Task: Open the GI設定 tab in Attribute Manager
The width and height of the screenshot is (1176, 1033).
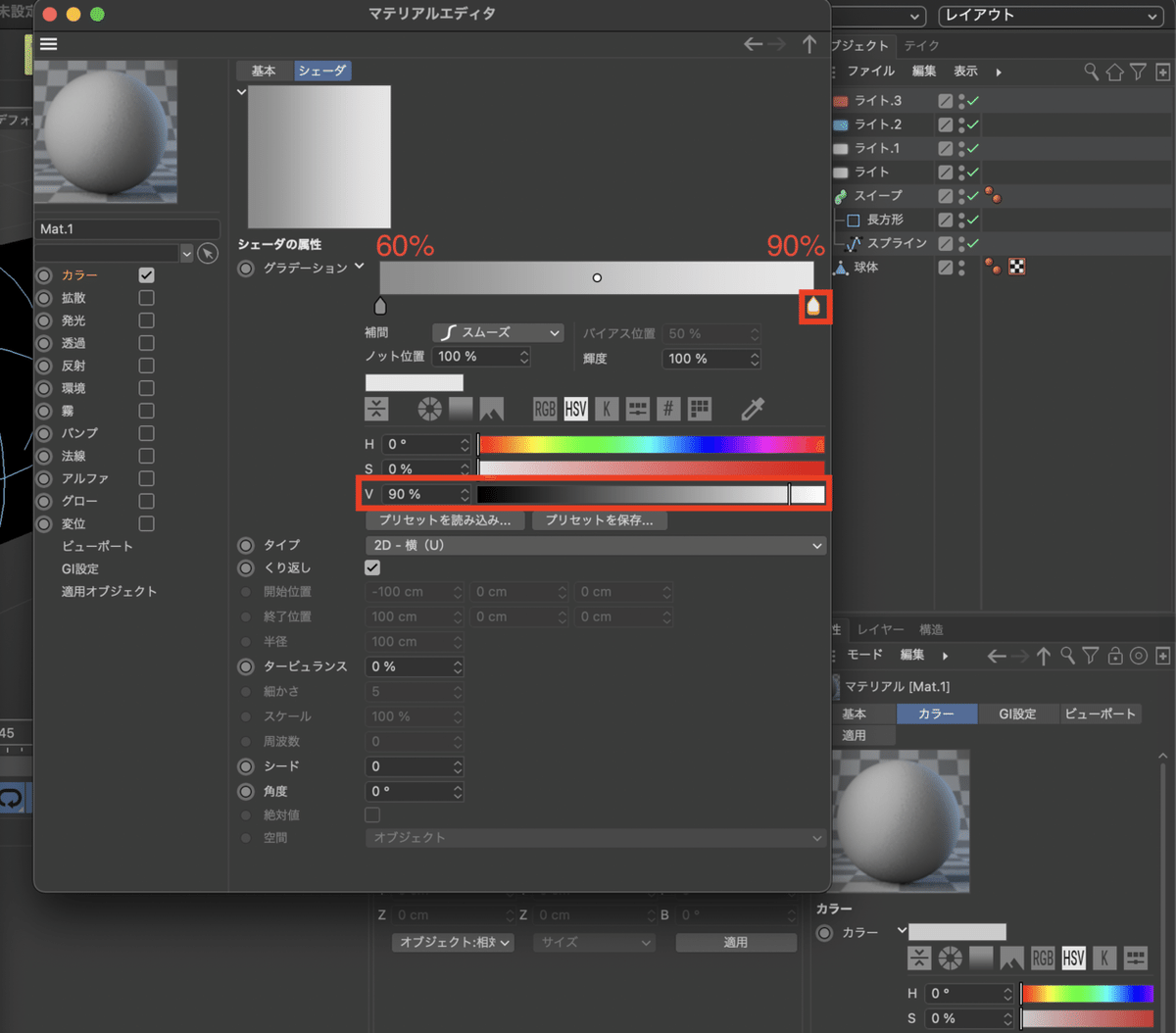Action: [x=1017, y=714]
